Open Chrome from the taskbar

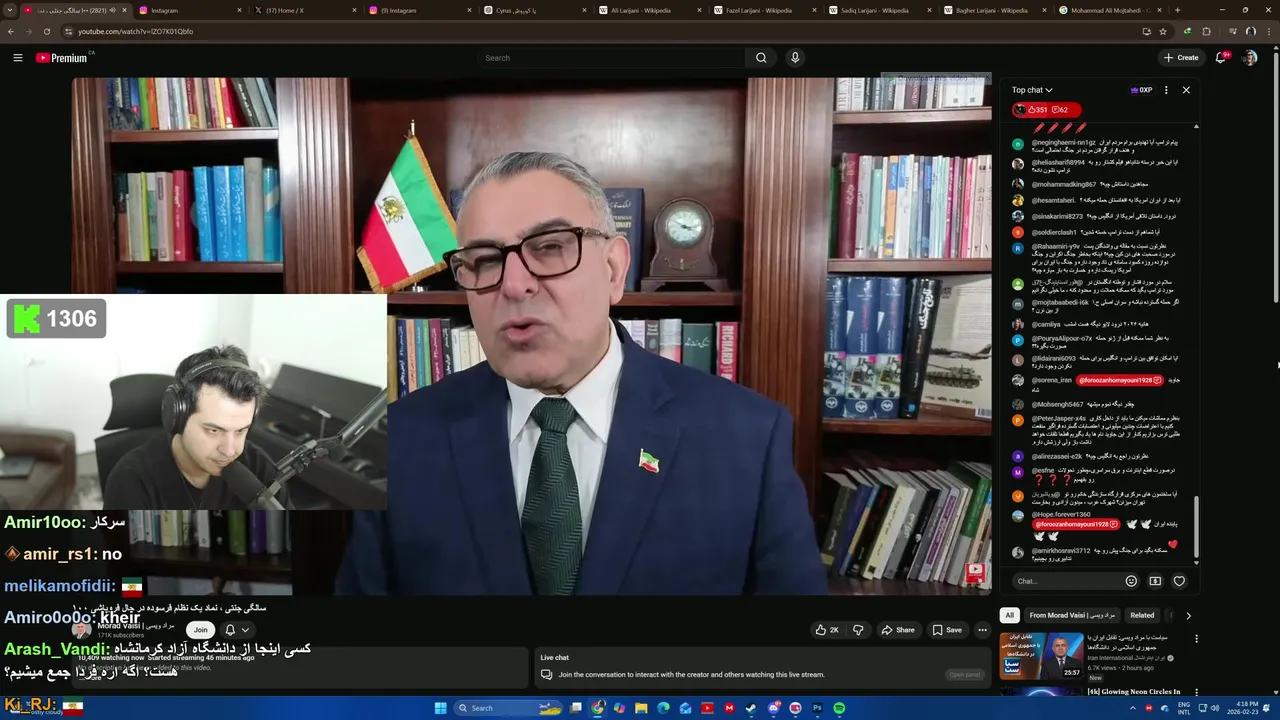tap(598, 708)
